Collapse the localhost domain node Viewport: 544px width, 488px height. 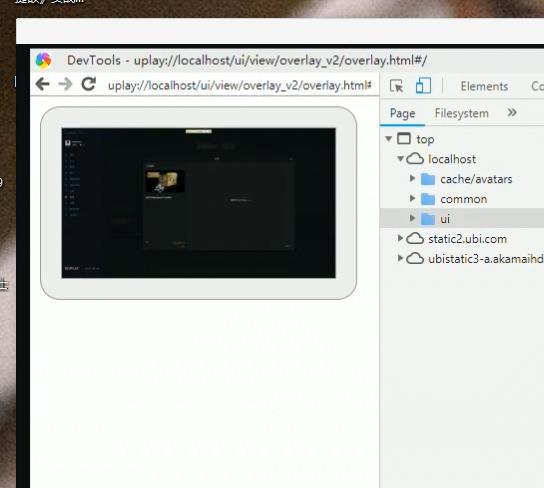point(400,159)
